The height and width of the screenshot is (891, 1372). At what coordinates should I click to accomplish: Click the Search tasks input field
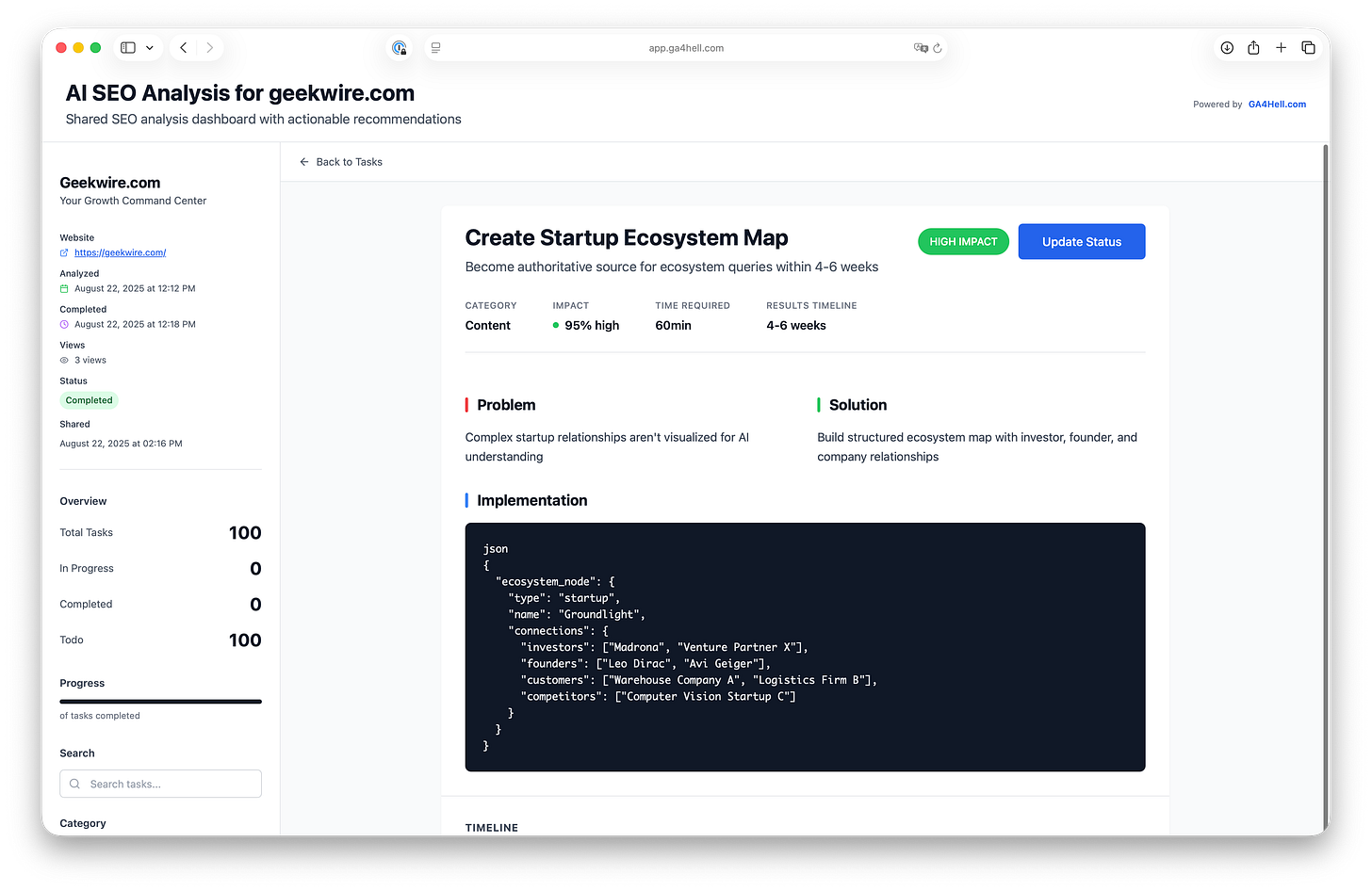click(160, 784)
